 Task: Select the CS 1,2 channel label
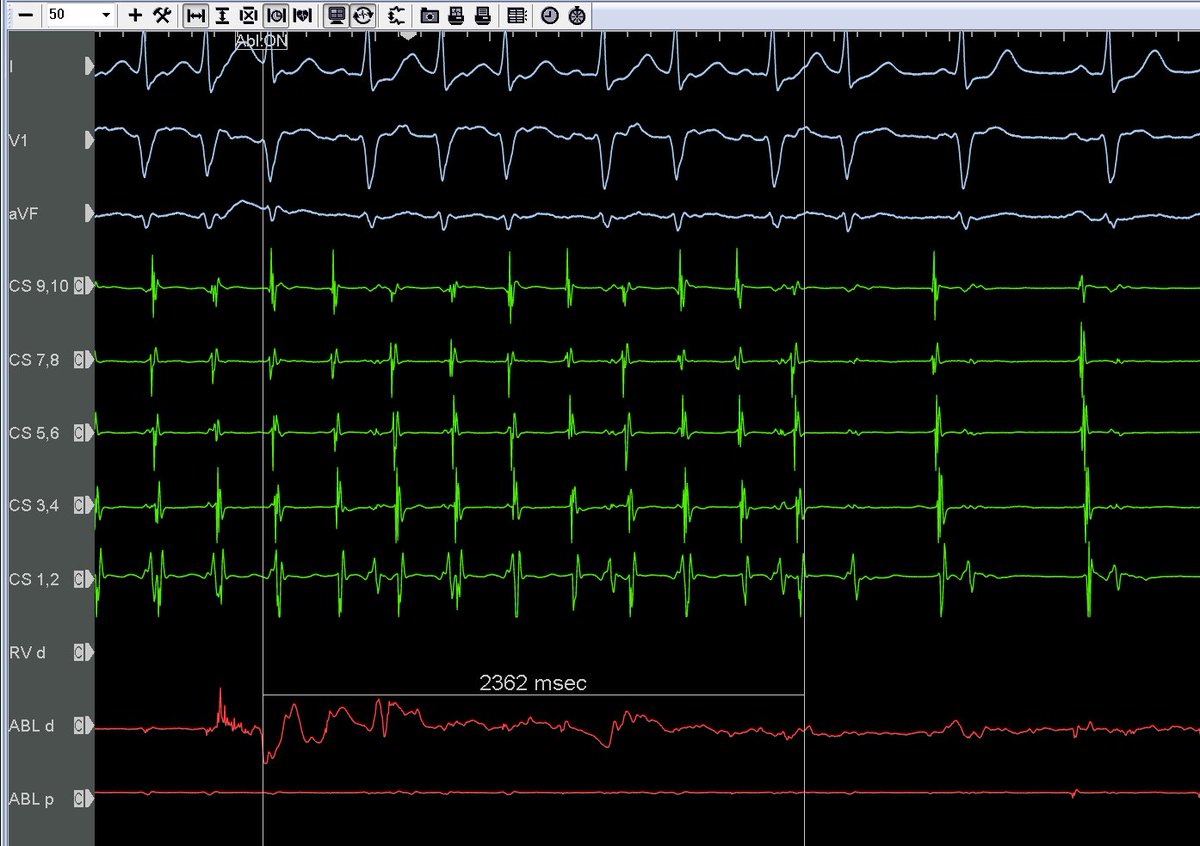[33, 579]
